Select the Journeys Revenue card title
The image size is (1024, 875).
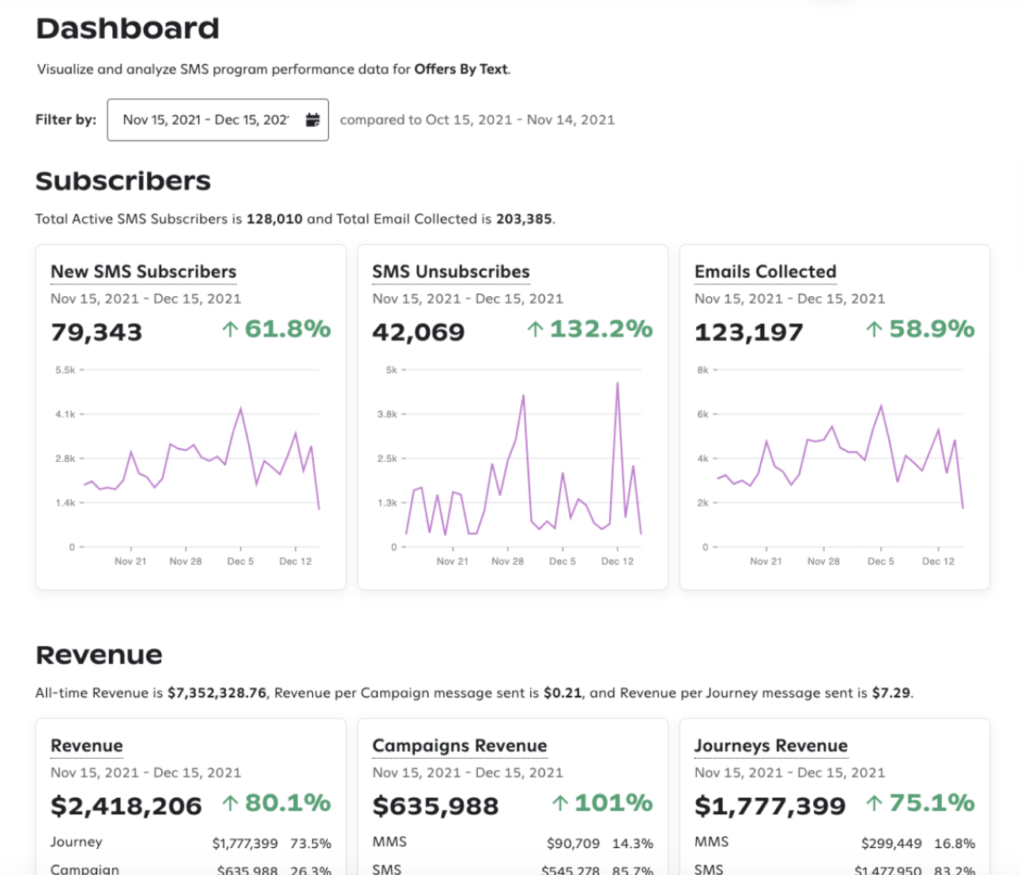click(770, 746)
